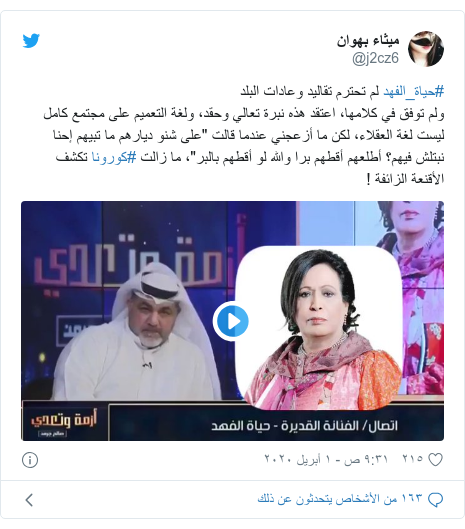Open the 163 people talking link

(340, 499)
